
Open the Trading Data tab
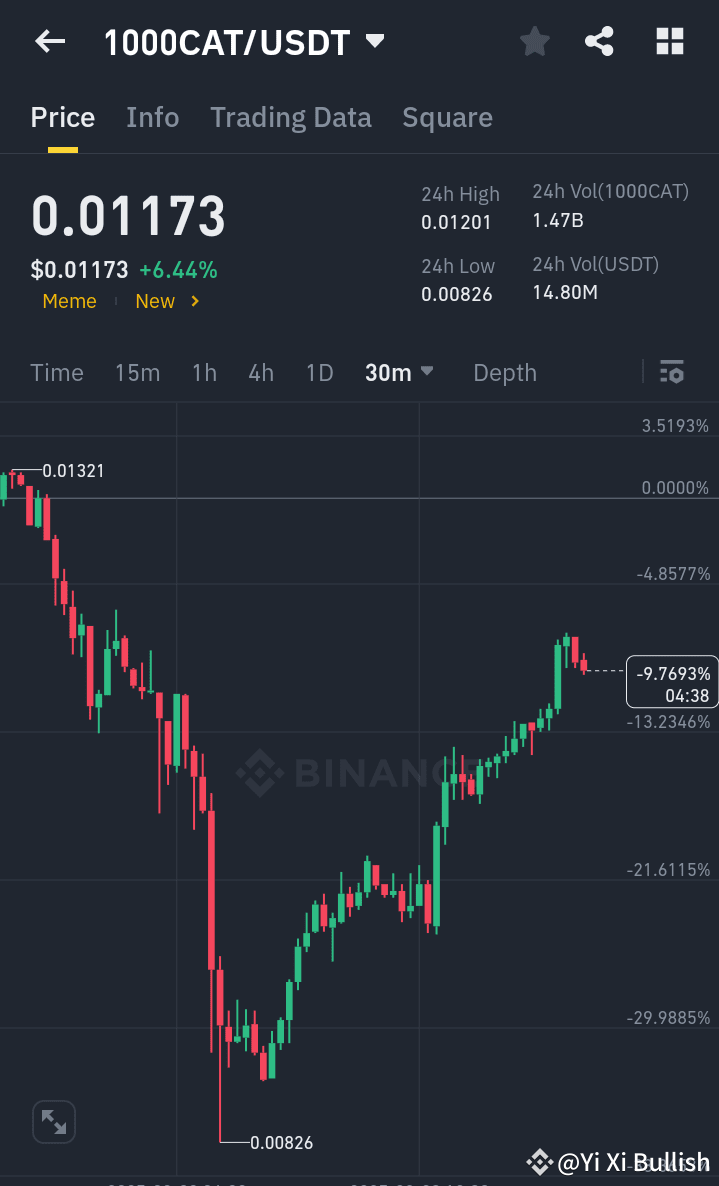[290, 117]
